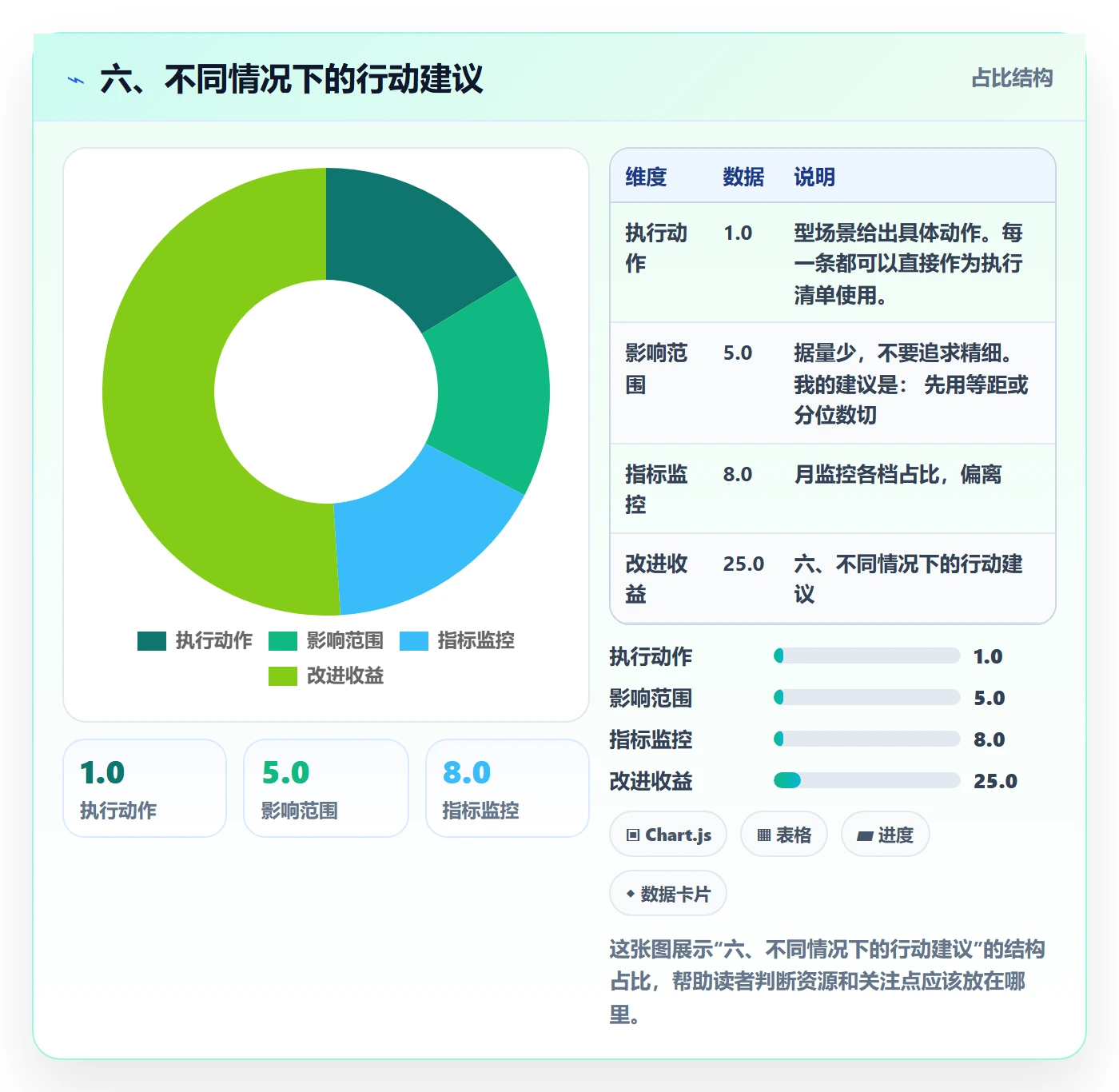Click the title 六、不同情况下的行动建议

(292, 79)
